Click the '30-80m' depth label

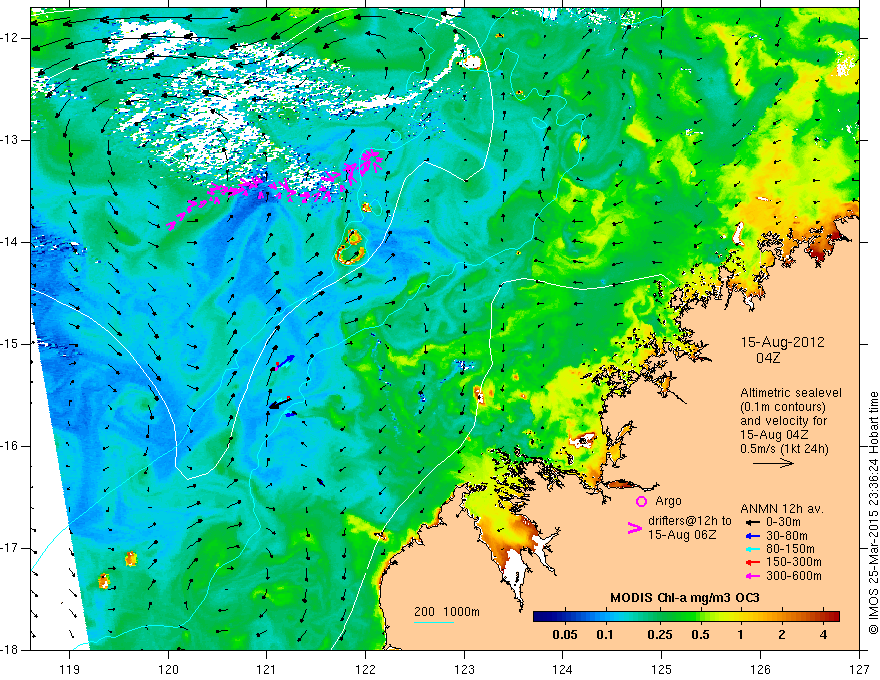point(786,536)
